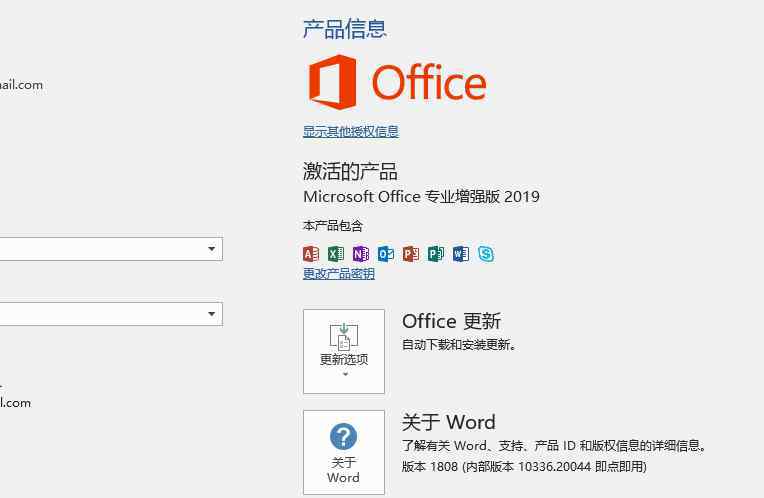Select the 本产品包含 label
Image resolution: width=764 pixels, height=498 pixels.
[x=333, y=226]
